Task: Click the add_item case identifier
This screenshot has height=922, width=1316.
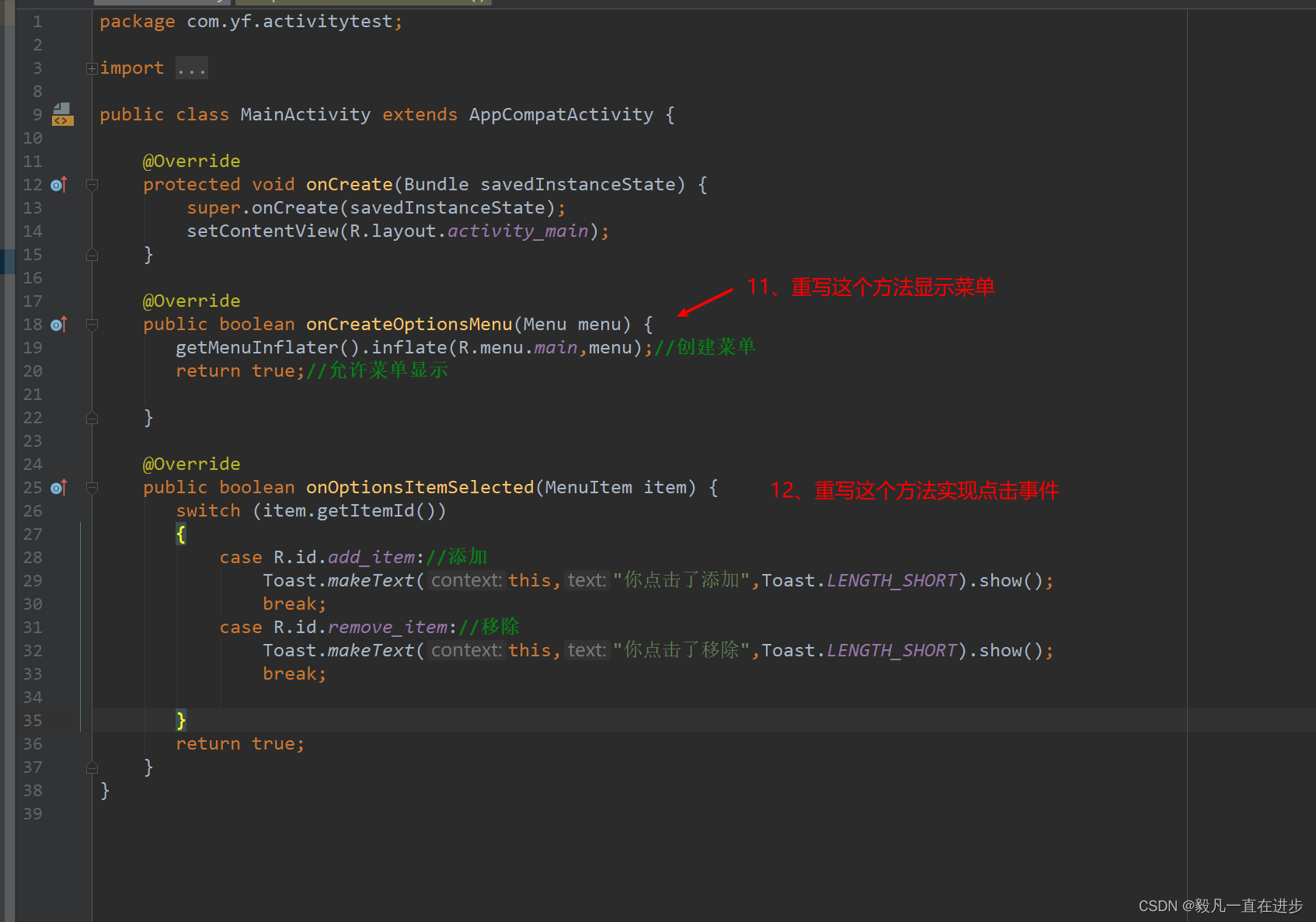Action: tap(371, 558)
